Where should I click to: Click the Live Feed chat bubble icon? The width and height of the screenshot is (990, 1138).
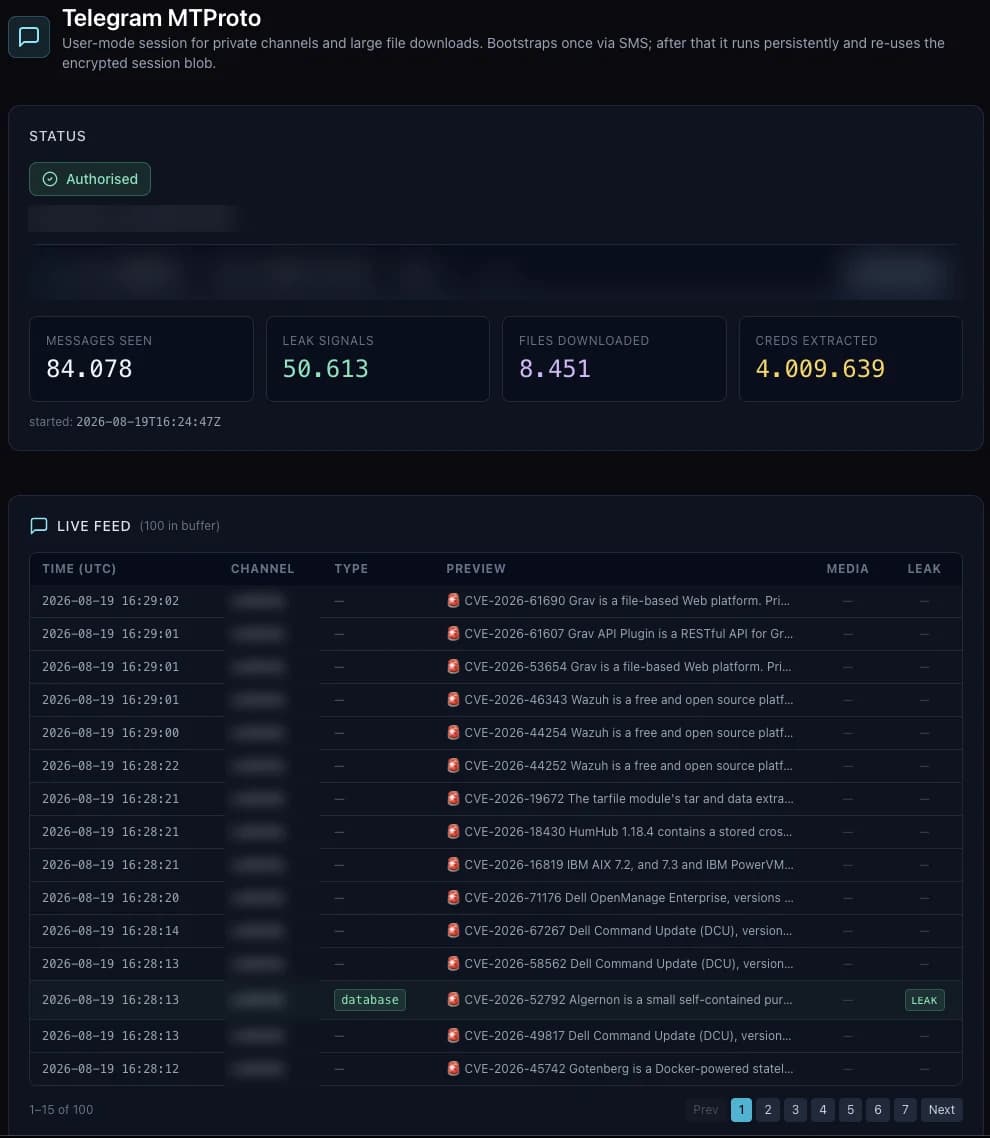coord(39,525)
